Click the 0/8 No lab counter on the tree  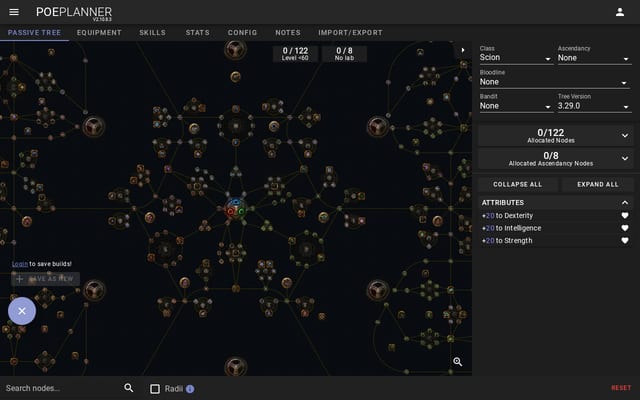pos(344,53)
